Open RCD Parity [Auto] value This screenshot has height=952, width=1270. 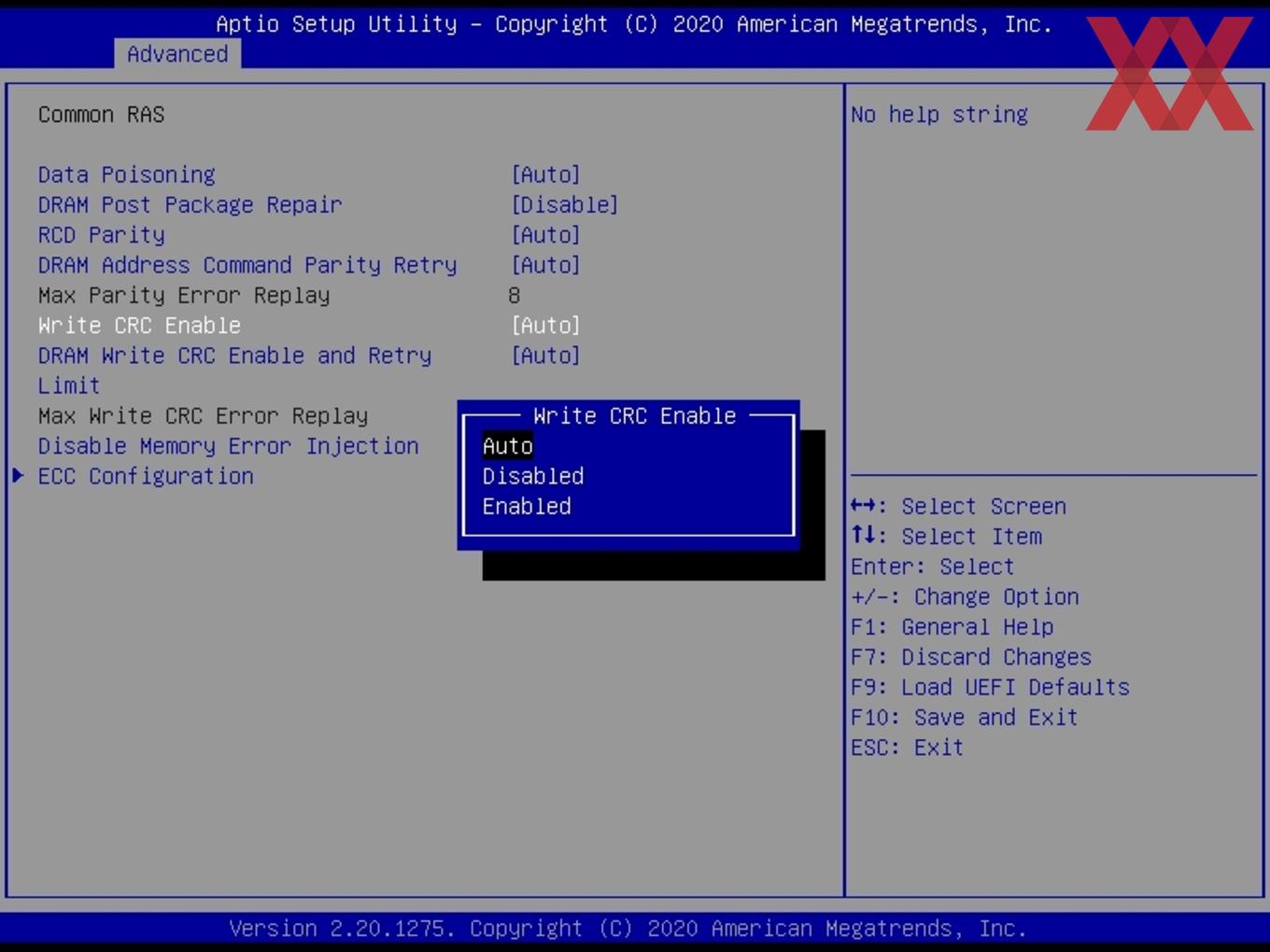pyautogui.click(x=545, y=234)
